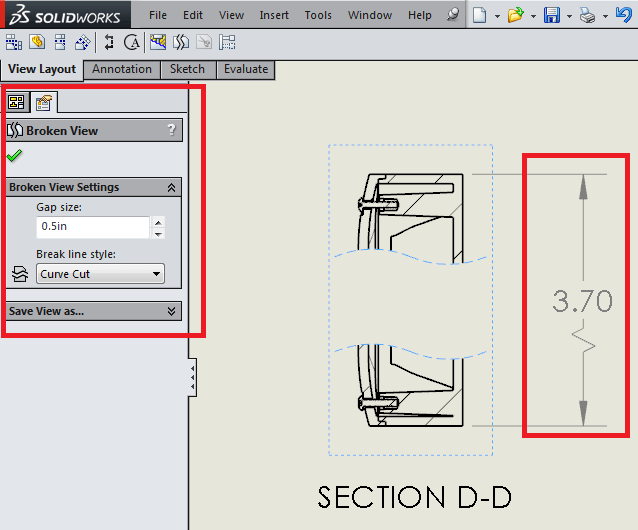Viewport: 638px width, 530px height.
Task: Choose the Projected View tool icon
Action: 60,42
